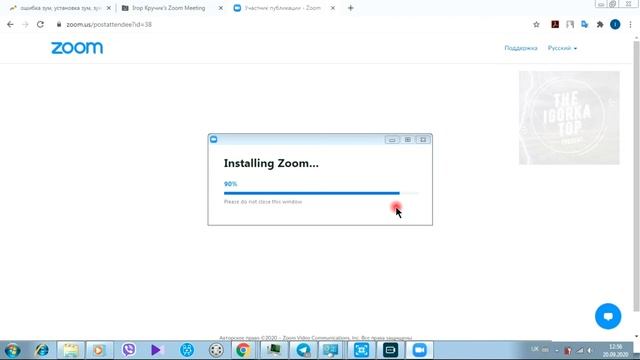Click the browser forward arrow
The height and width of the screenshot is (360, 640).
pyautogui.click(x=25, y=24)
